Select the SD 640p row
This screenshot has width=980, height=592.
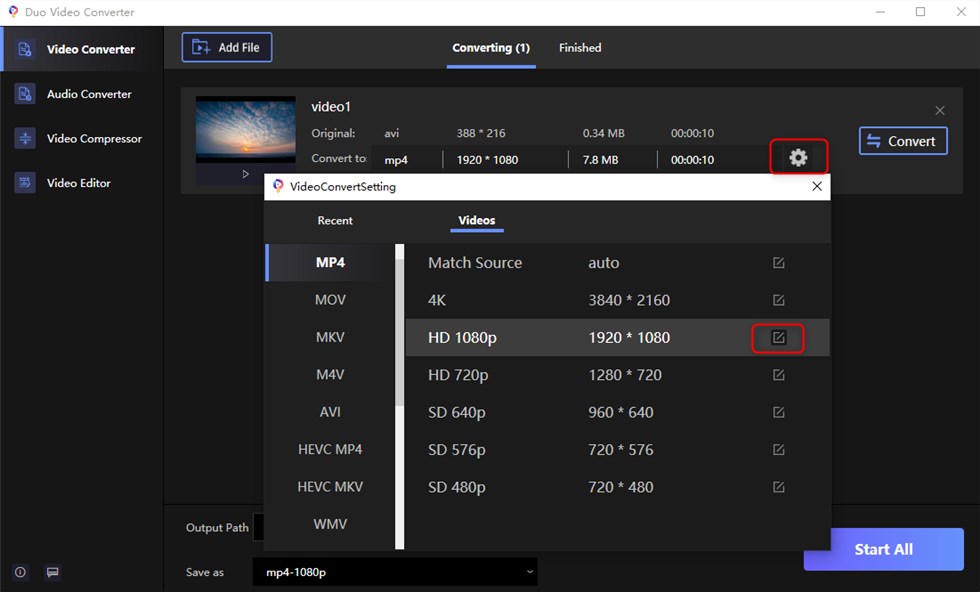618,413
